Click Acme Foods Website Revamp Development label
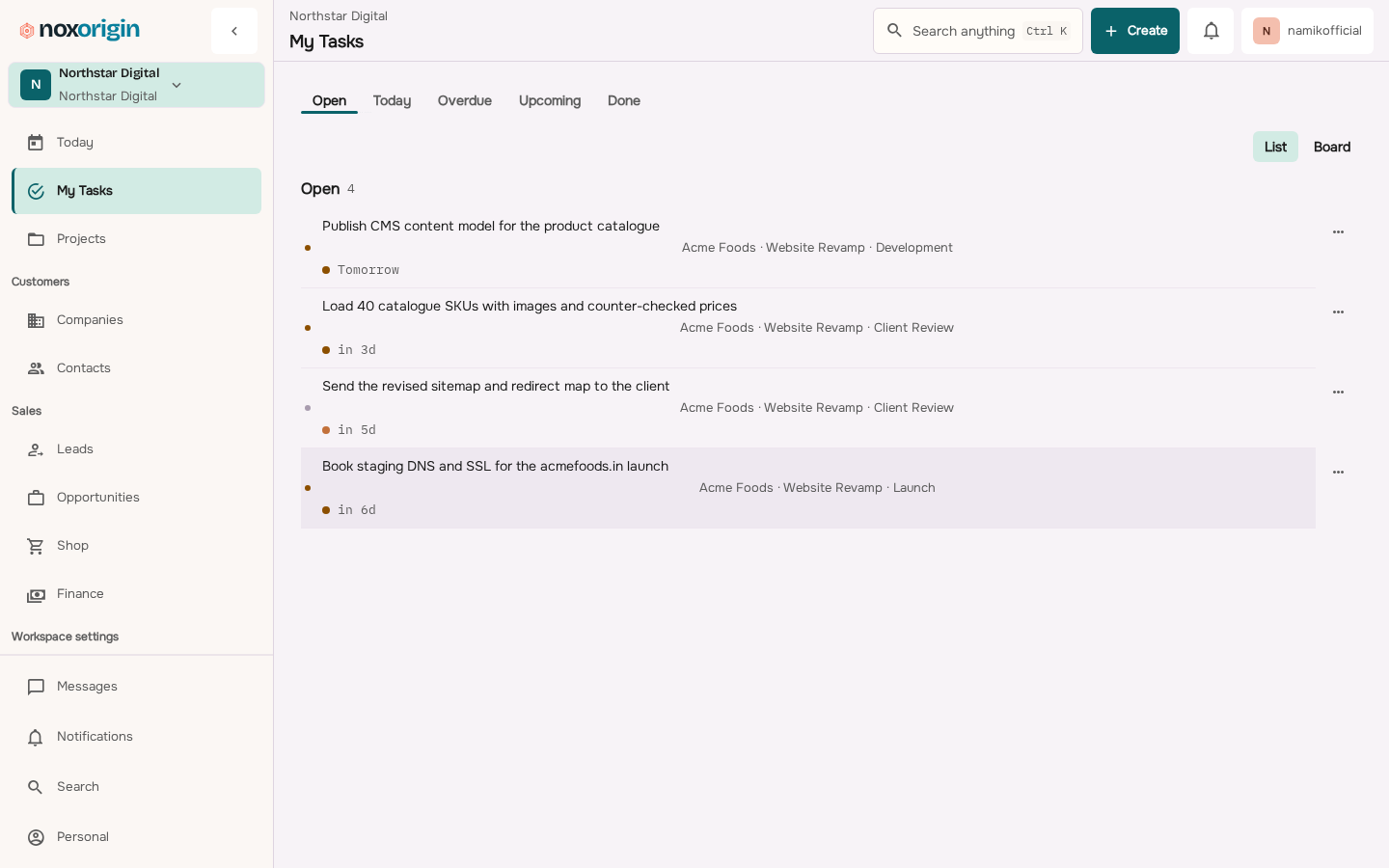 (x=817, y=248)
